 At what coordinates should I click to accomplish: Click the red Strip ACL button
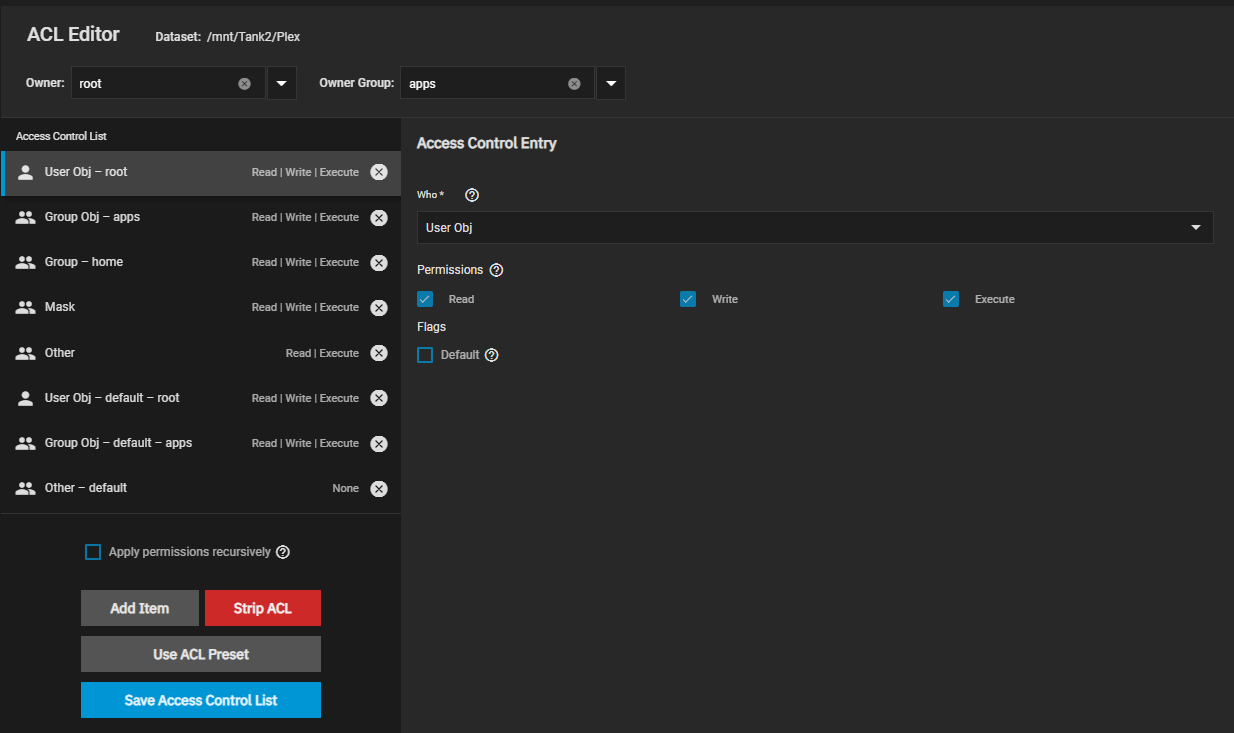point(262,608)
